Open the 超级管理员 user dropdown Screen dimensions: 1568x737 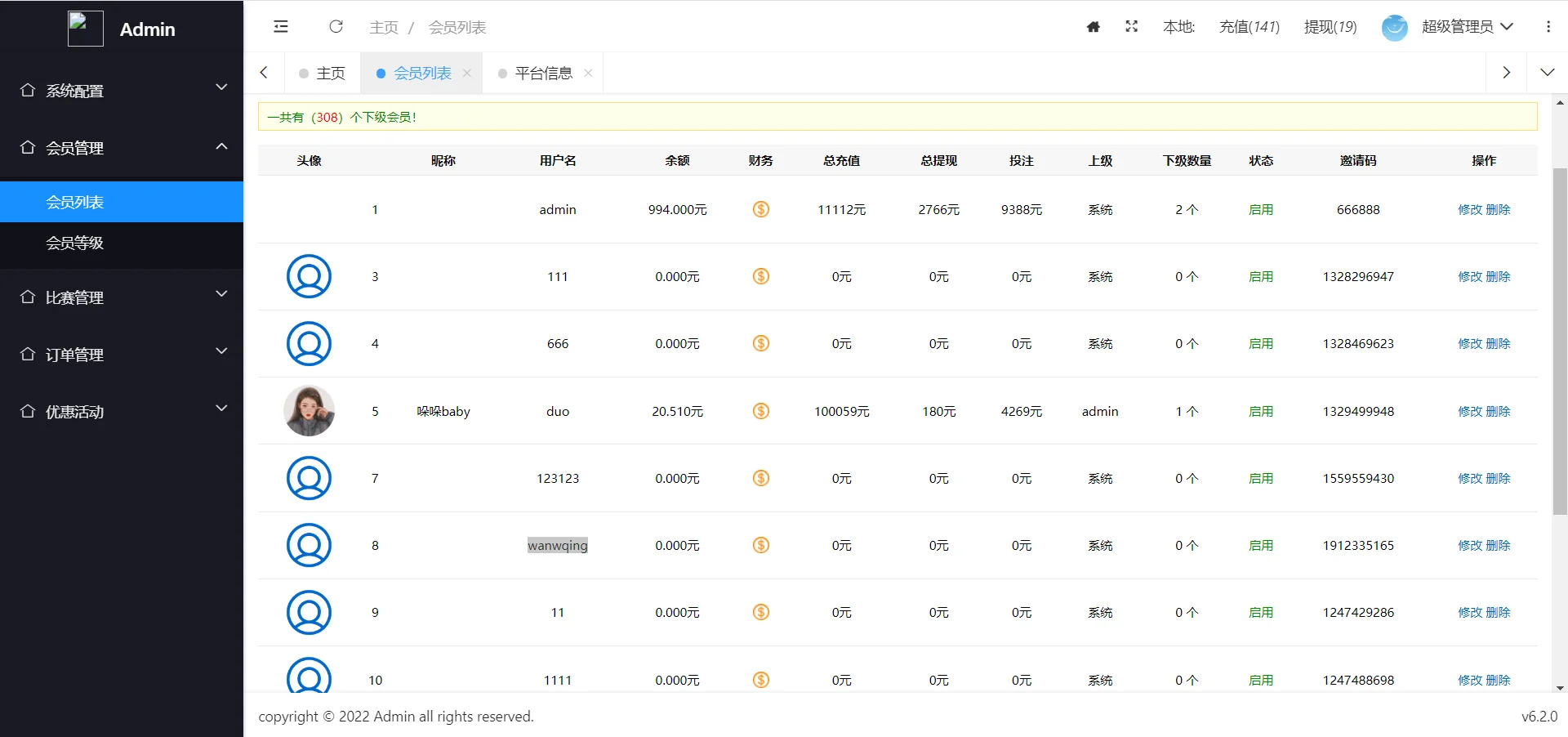click(1467, 27)
